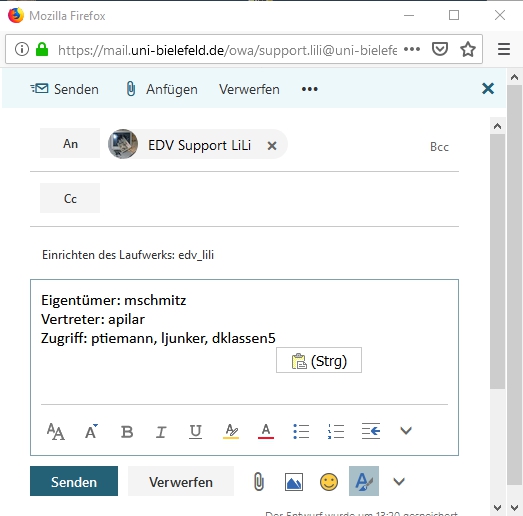
Task: Open the paste options (Strg) popup
Action: tap(319, 361)
